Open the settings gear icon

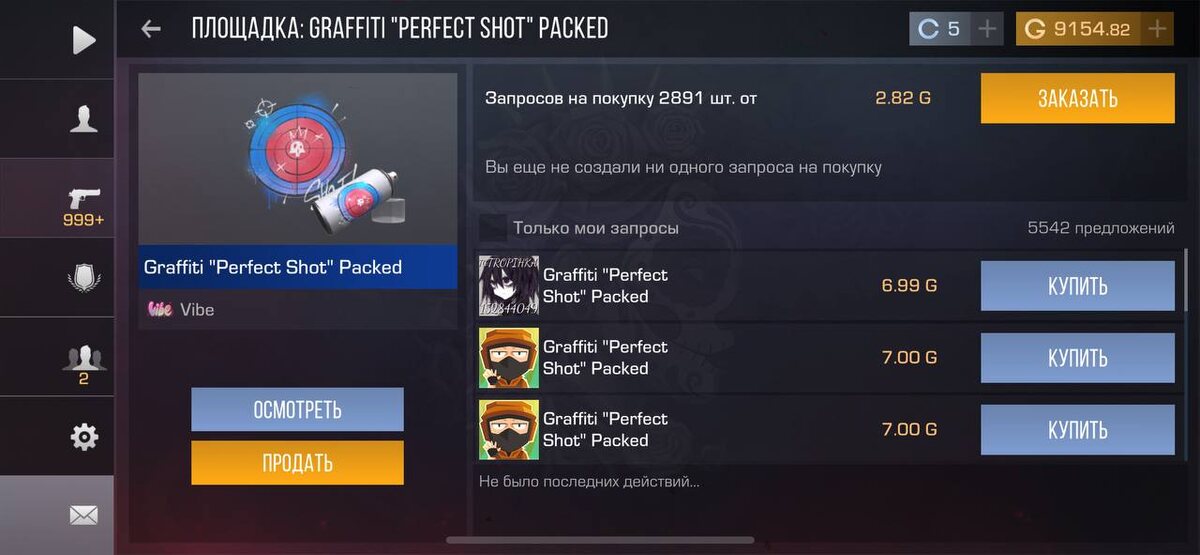[84, 436]
